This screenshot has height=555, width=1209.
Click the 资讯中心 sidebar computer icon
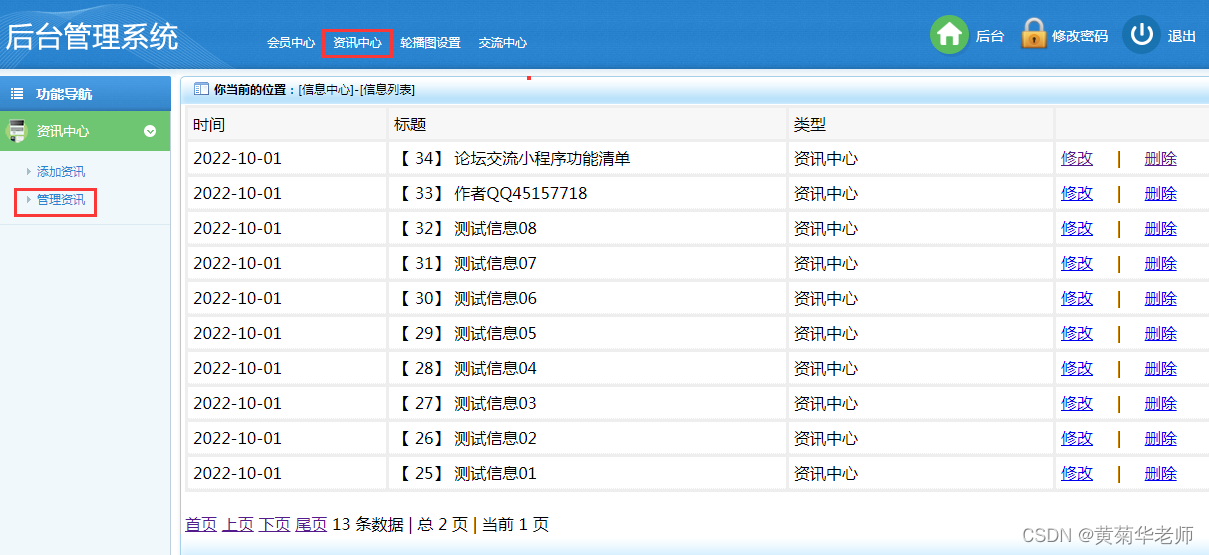[x=16, y=130]
